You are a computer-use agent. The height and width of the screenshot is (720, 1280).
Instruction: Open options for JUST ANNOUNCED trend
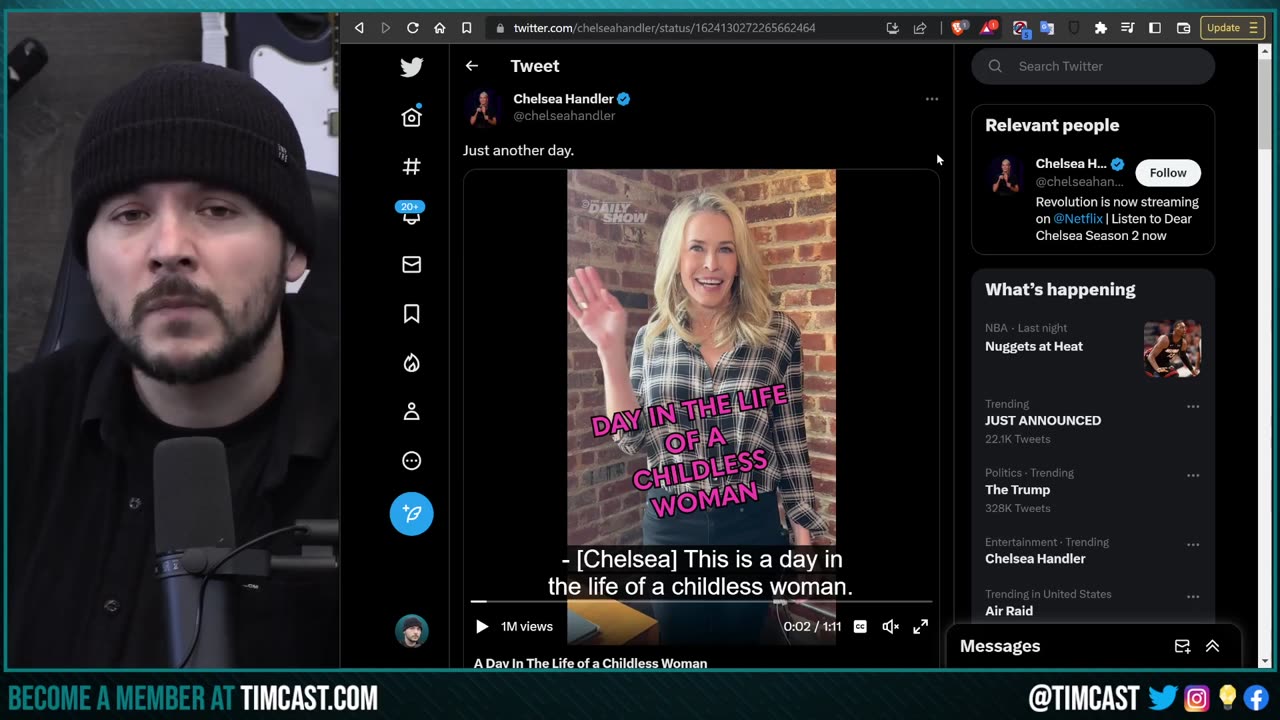tap(1192, 407)
